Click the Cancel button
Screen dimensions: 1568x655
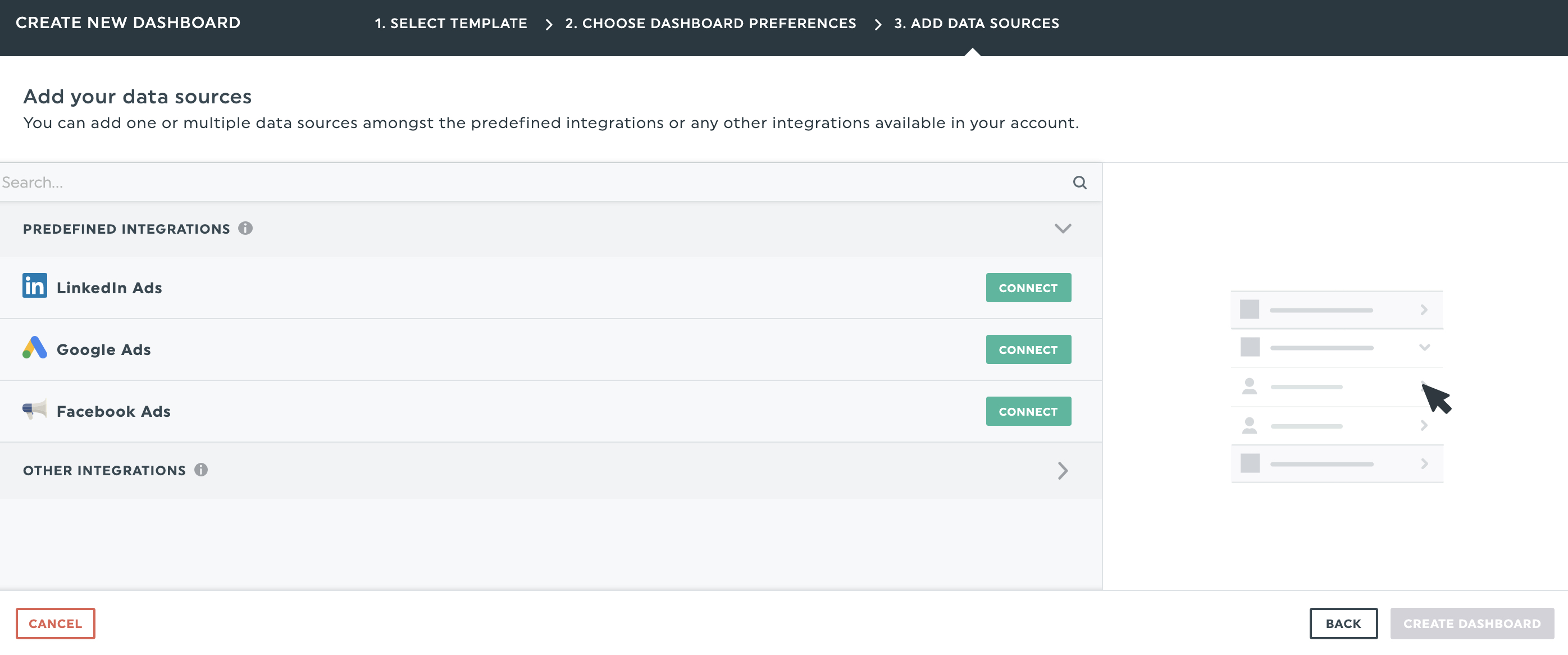click(56, 624)
